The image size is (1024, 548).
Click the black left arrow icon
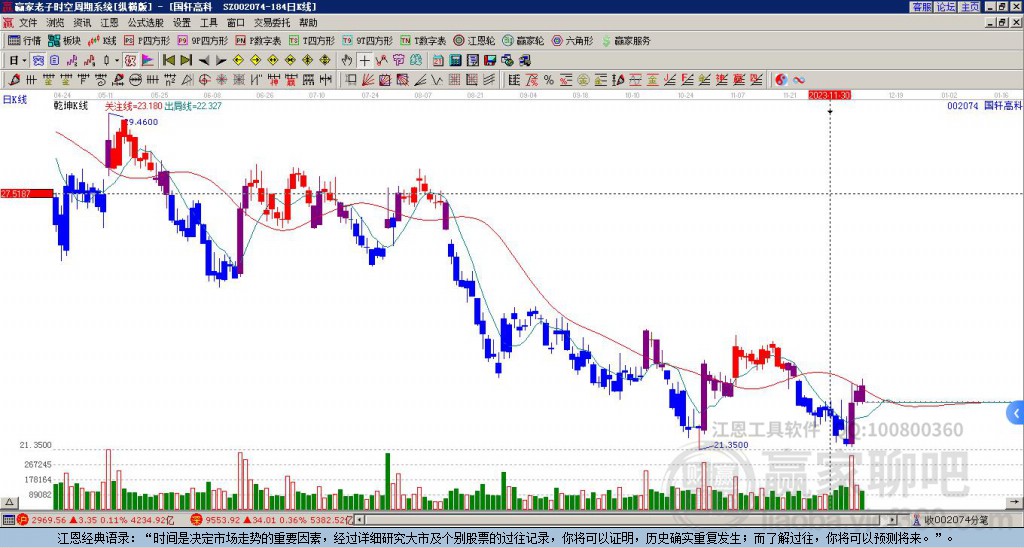204,61
